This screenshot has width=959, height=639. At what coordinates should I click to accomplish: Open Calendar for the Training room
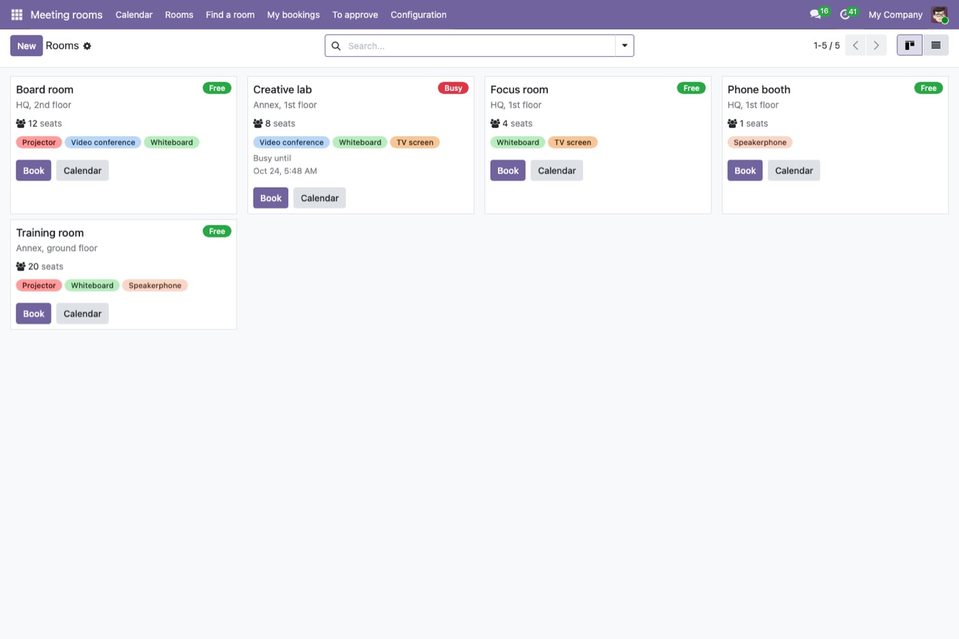[x=83, y=314]
